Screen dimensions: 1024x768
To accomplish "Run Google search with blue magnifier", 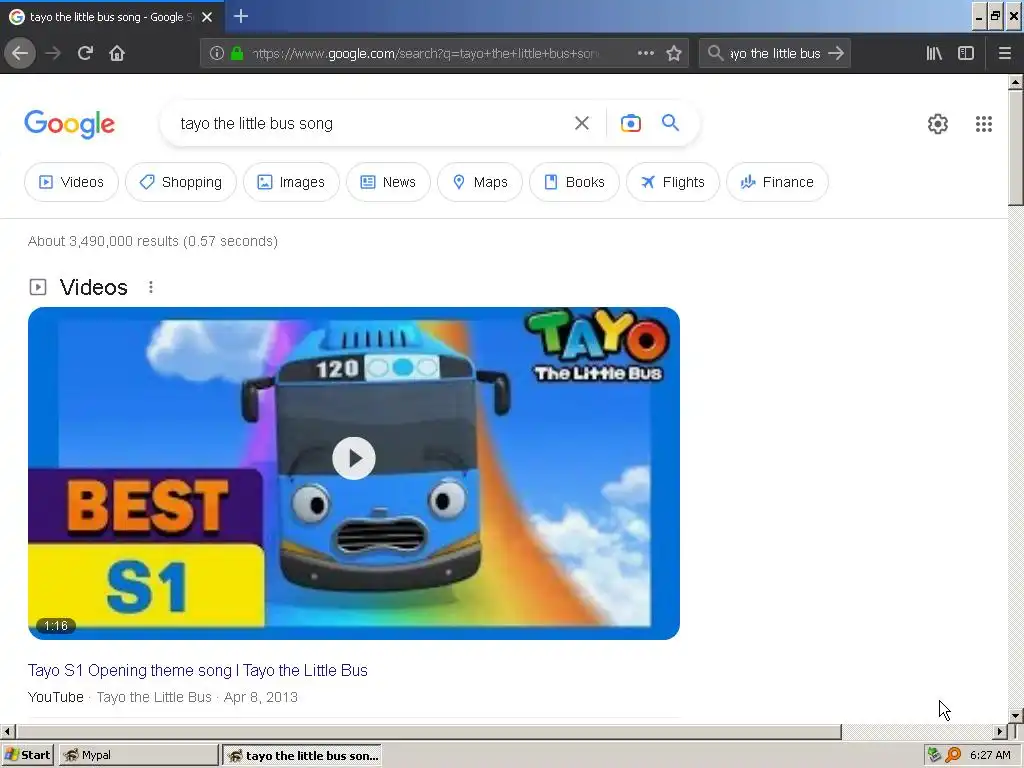I will point(670,122).
